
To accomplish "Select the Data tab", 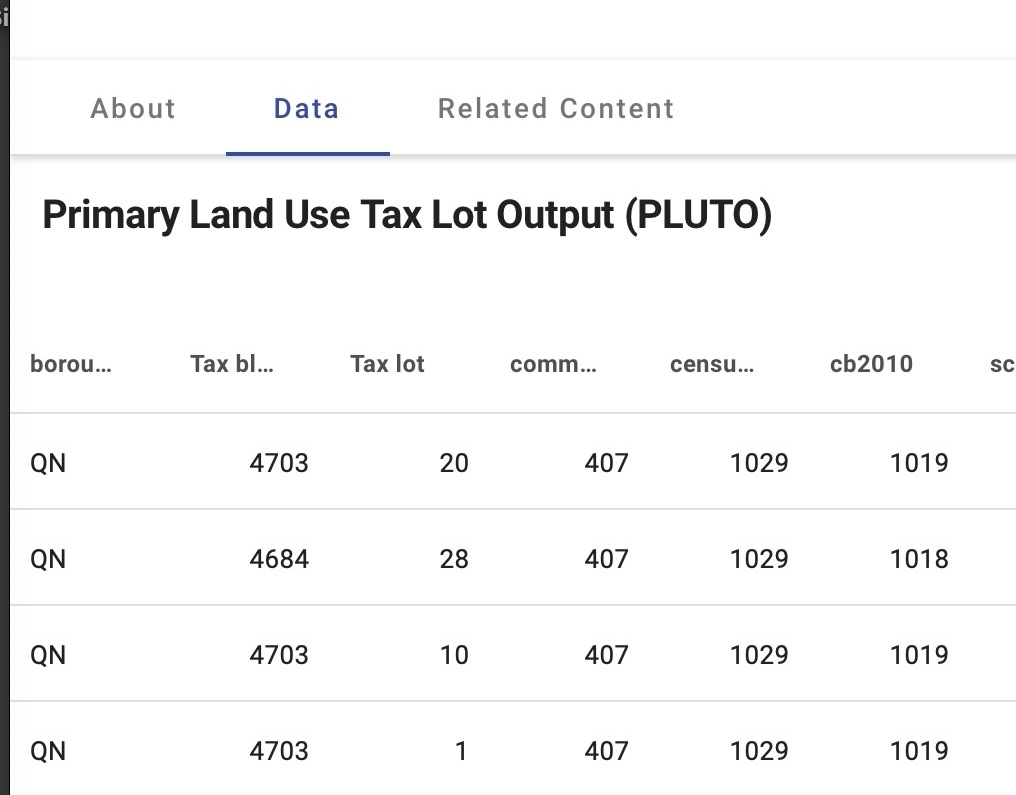I will (x=306, y=108).
